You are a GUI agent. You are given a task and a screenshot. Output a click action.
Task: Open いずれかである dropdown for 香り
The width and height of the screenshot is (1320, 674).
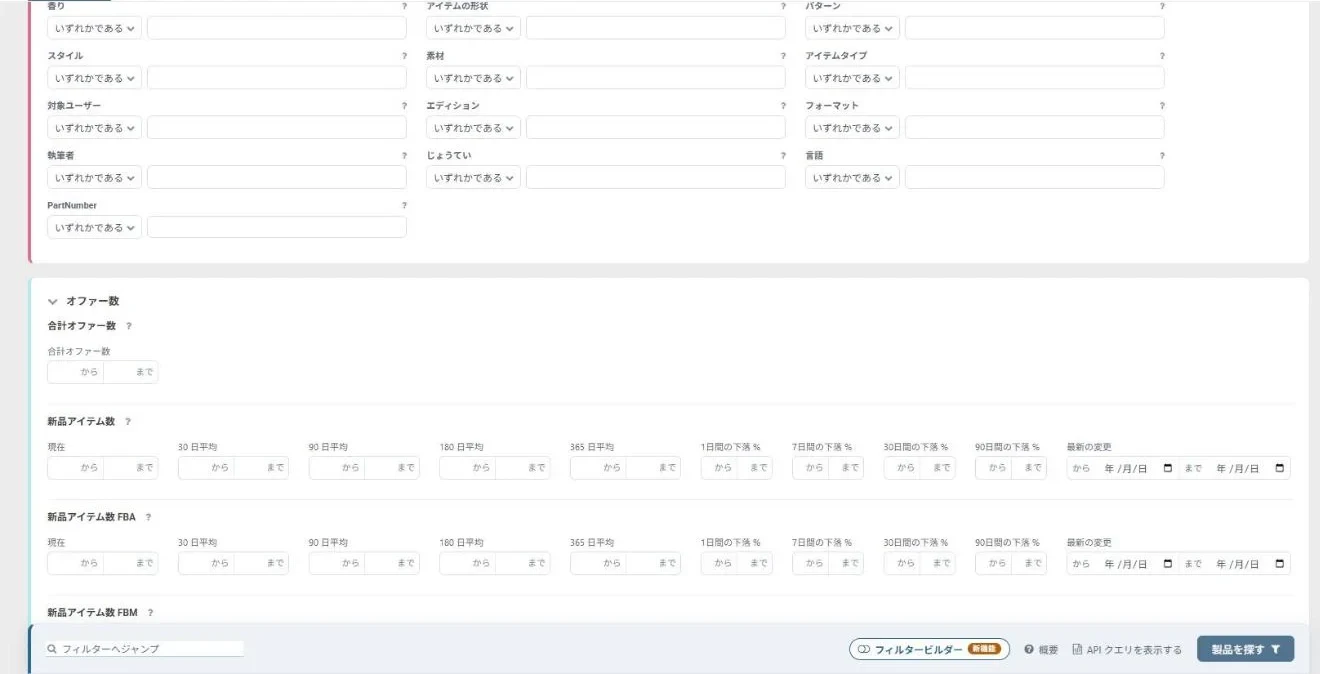(94, 28)
